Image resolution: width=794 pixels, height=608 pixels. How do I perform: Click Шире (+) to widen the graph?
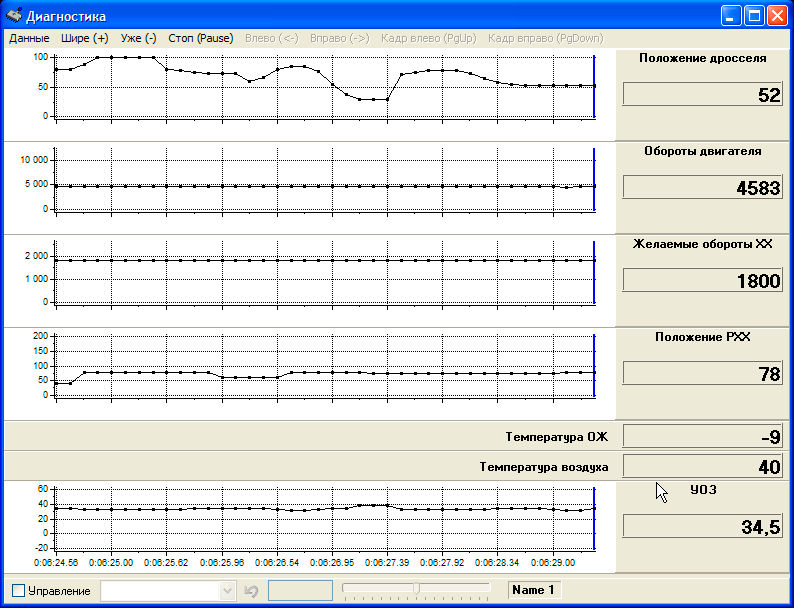tap(85, 38)
